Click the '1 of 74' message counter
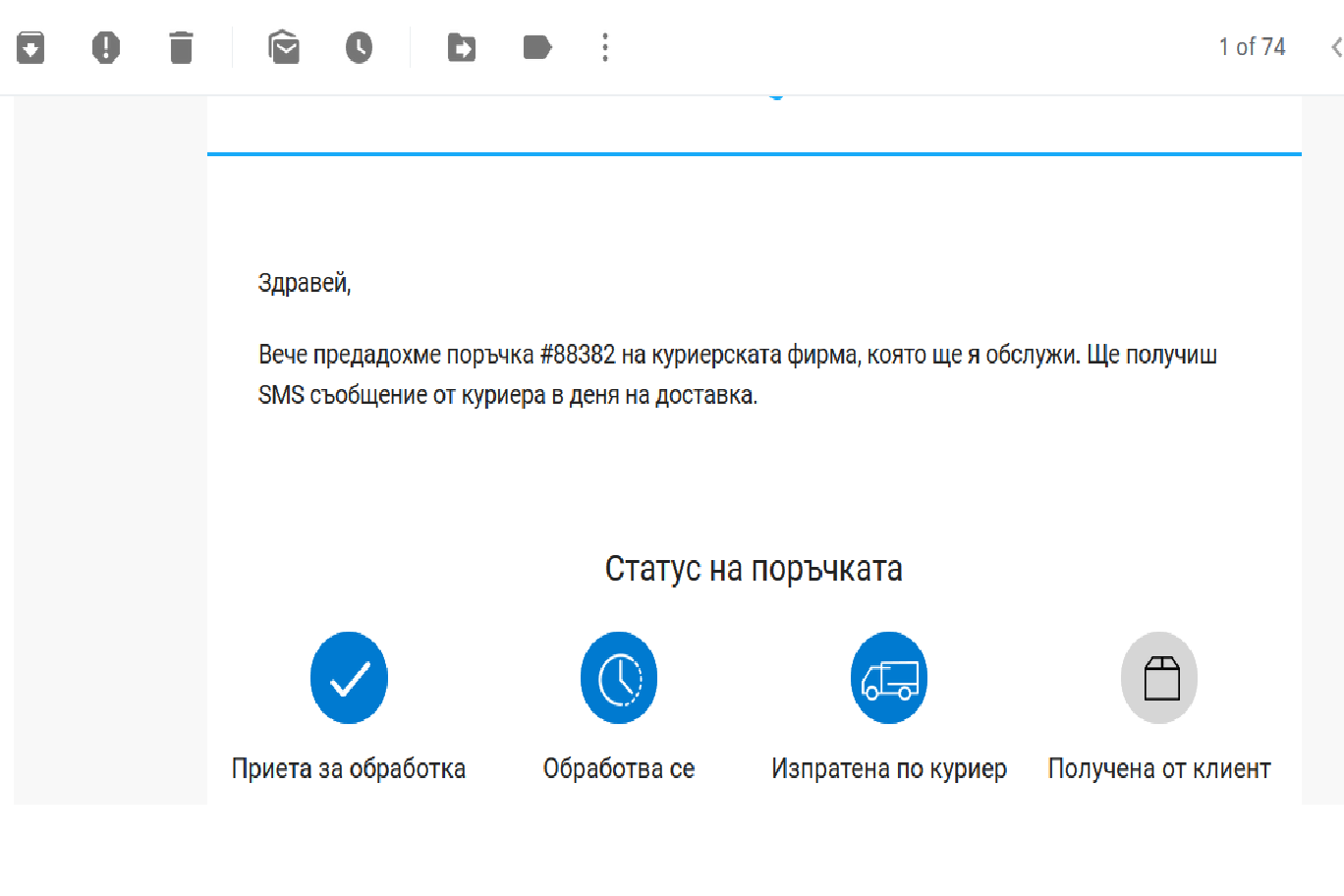This screenshot has width=1344, height=896. point(1252,47)
